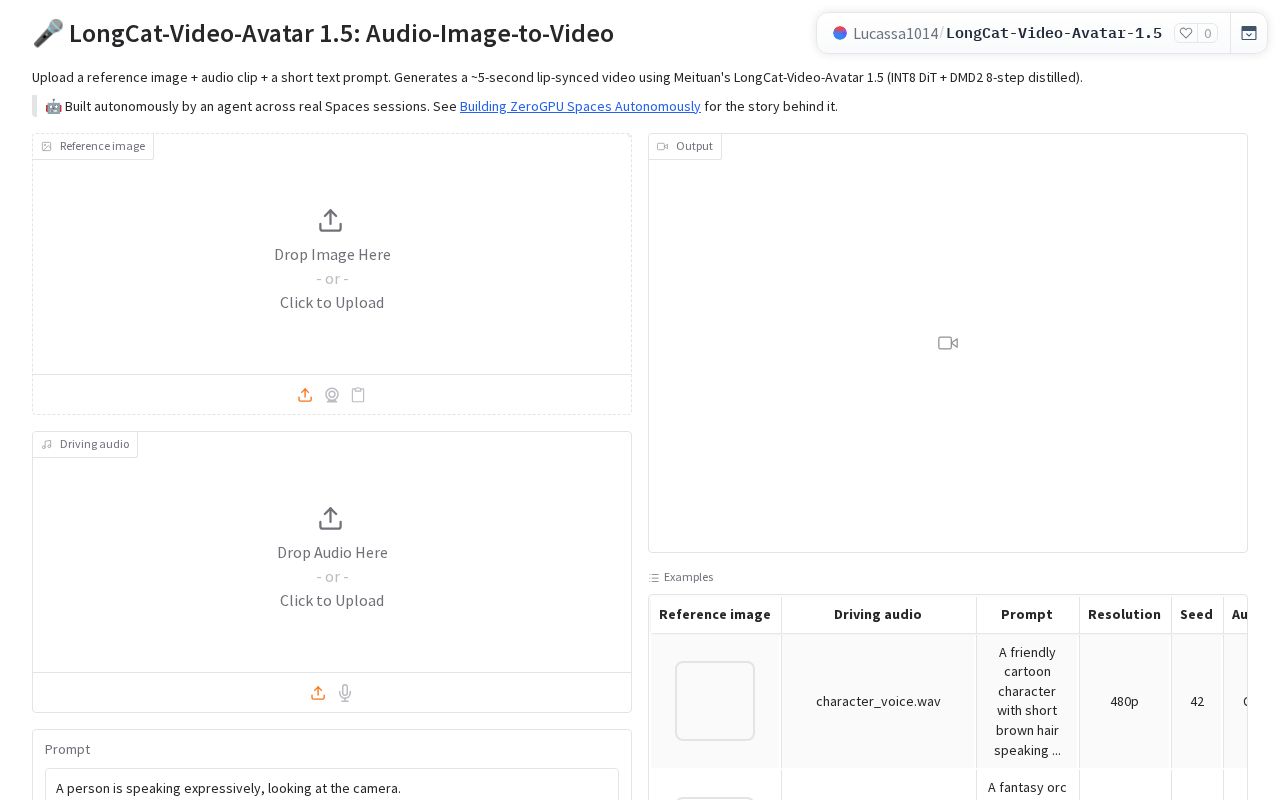
Task: Click the Reference image panel label
Action: pyautogui.click(x=93, y=146)
